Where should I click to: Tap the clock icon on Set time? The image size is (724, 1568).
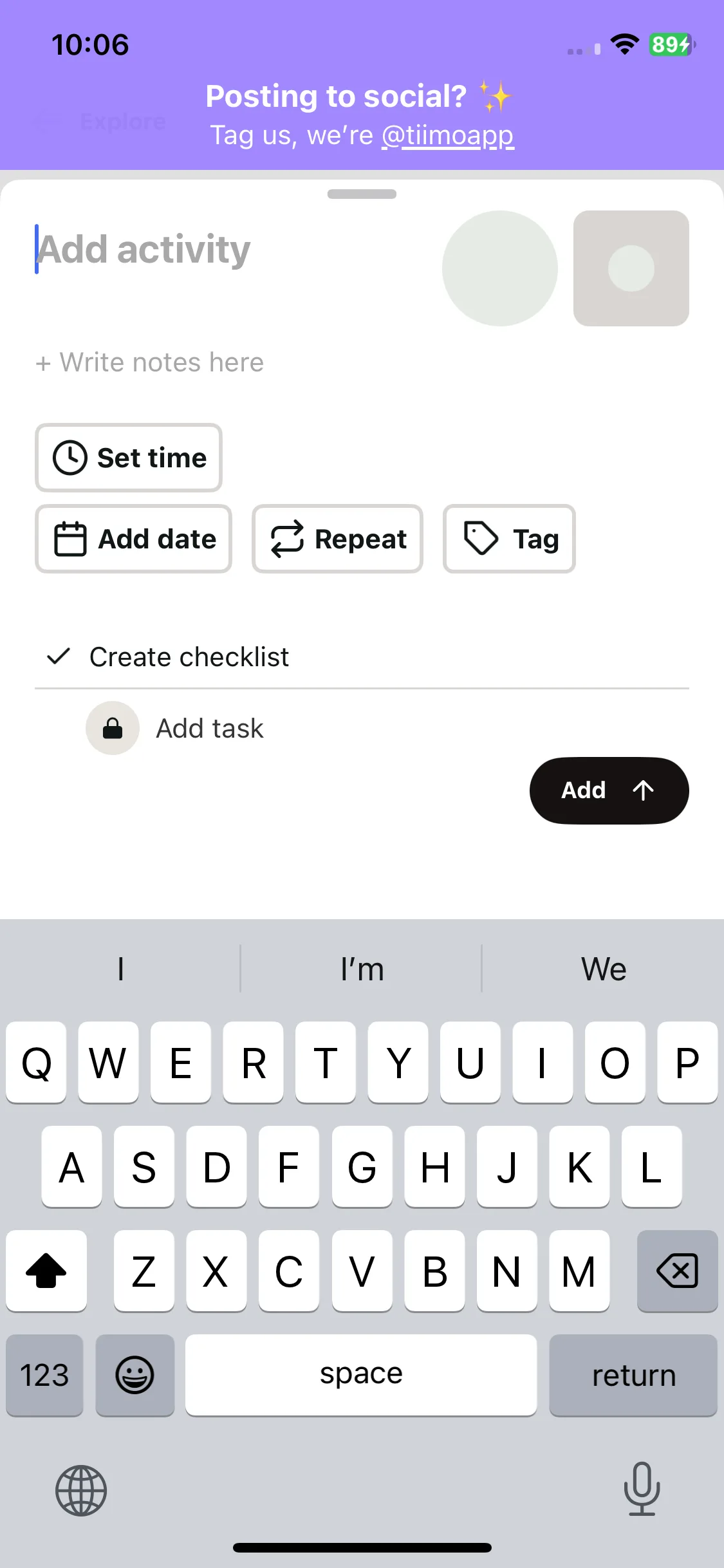(70, 458)
